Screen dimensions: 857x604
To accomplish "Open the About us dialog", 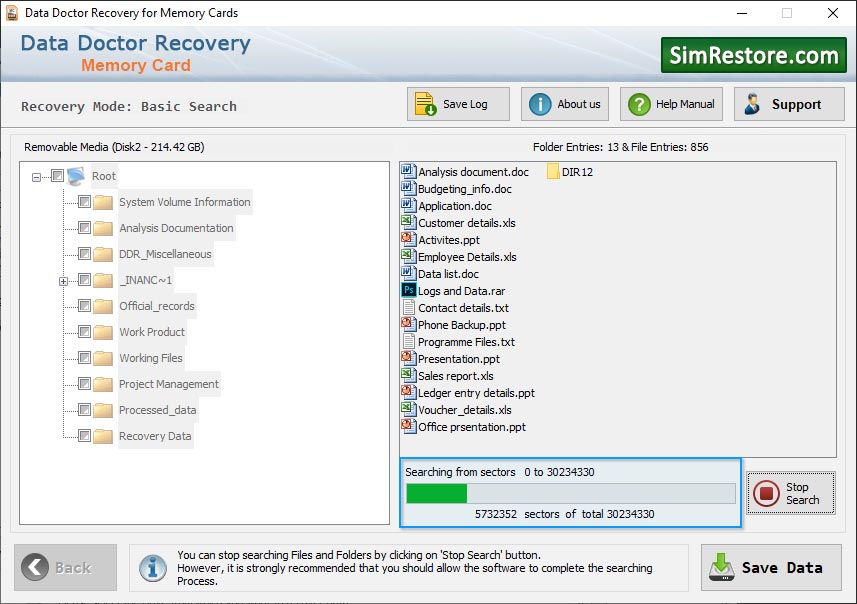I will tap(565, 104).
